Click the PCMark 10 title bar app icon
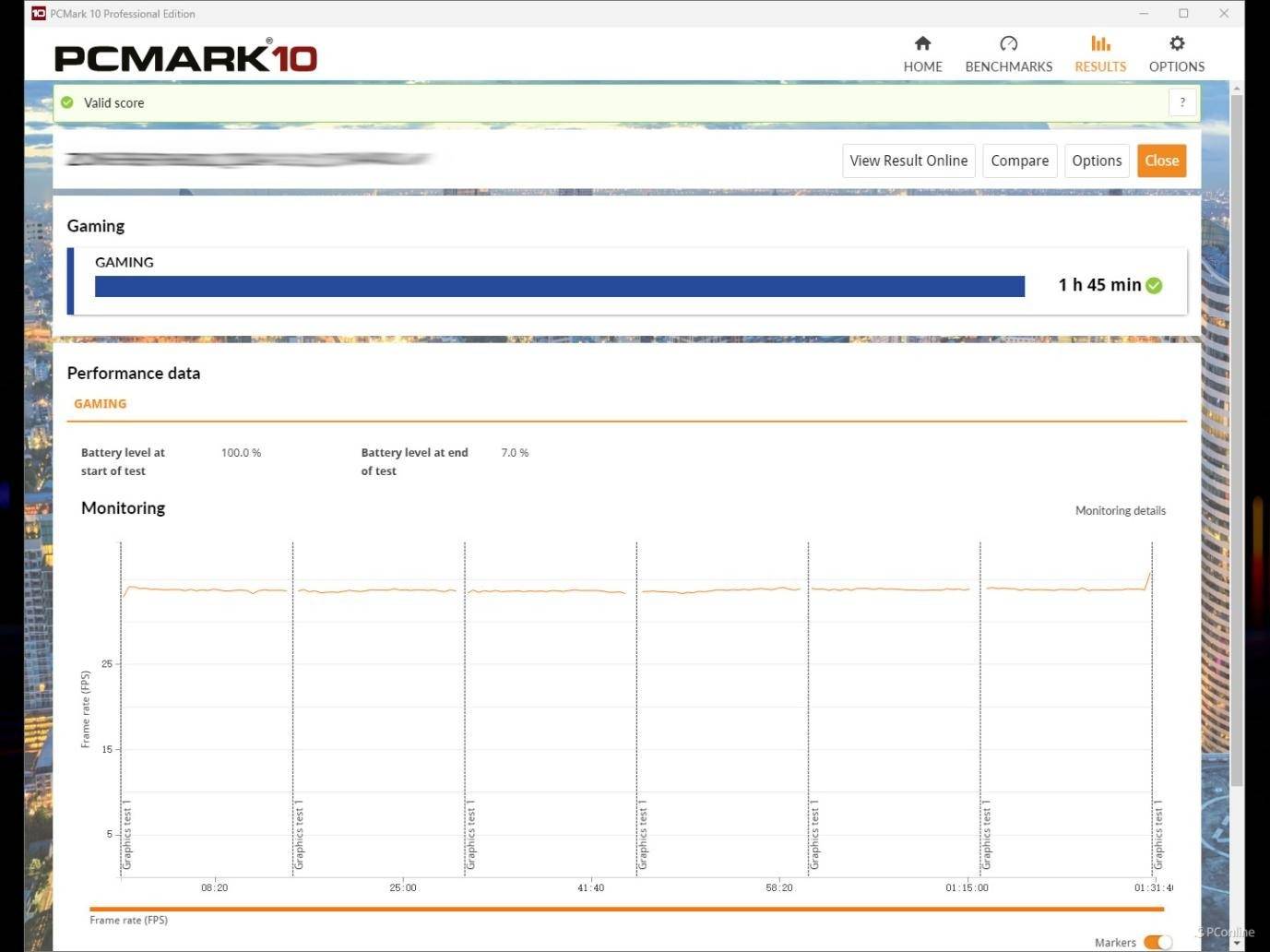 (39, 13)
